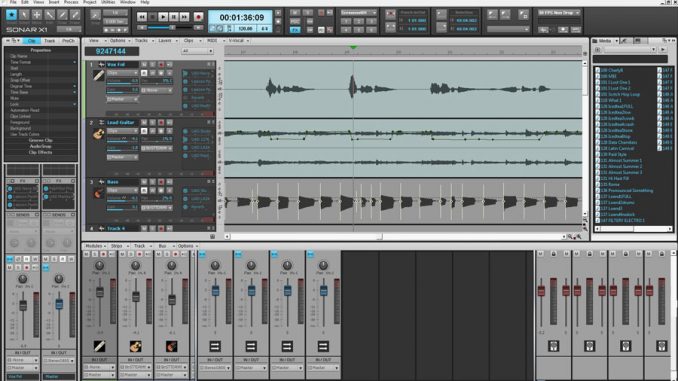Click the punch record icon in control bar
This screenshot has width=678, height=381.
click(390, 14)
